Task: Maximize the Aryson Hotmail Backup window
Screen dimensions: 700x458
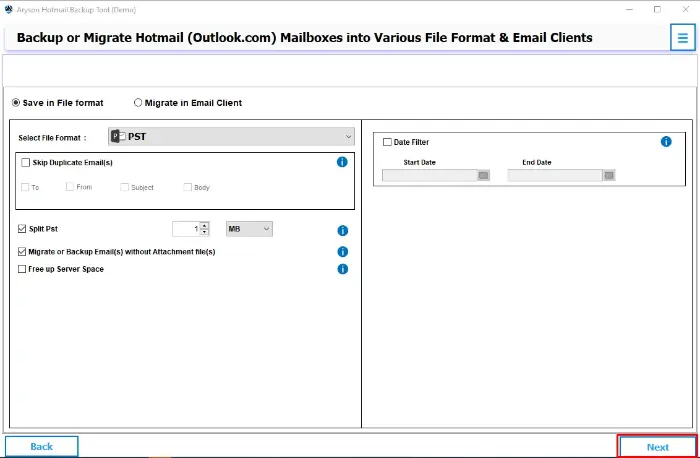Action: 657,9
